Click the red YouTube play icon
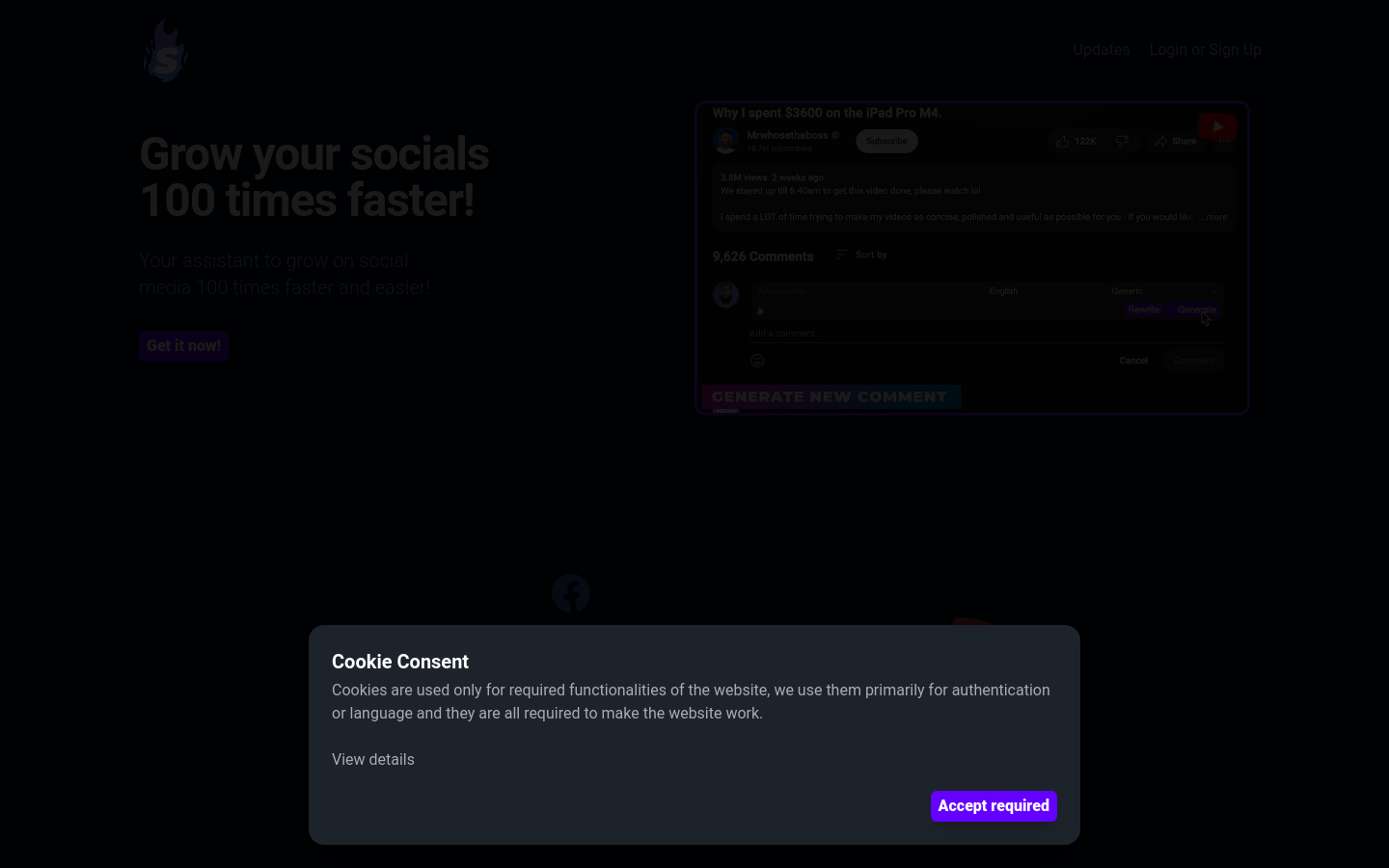The image size is (1389, 868). click(1217, 126)
